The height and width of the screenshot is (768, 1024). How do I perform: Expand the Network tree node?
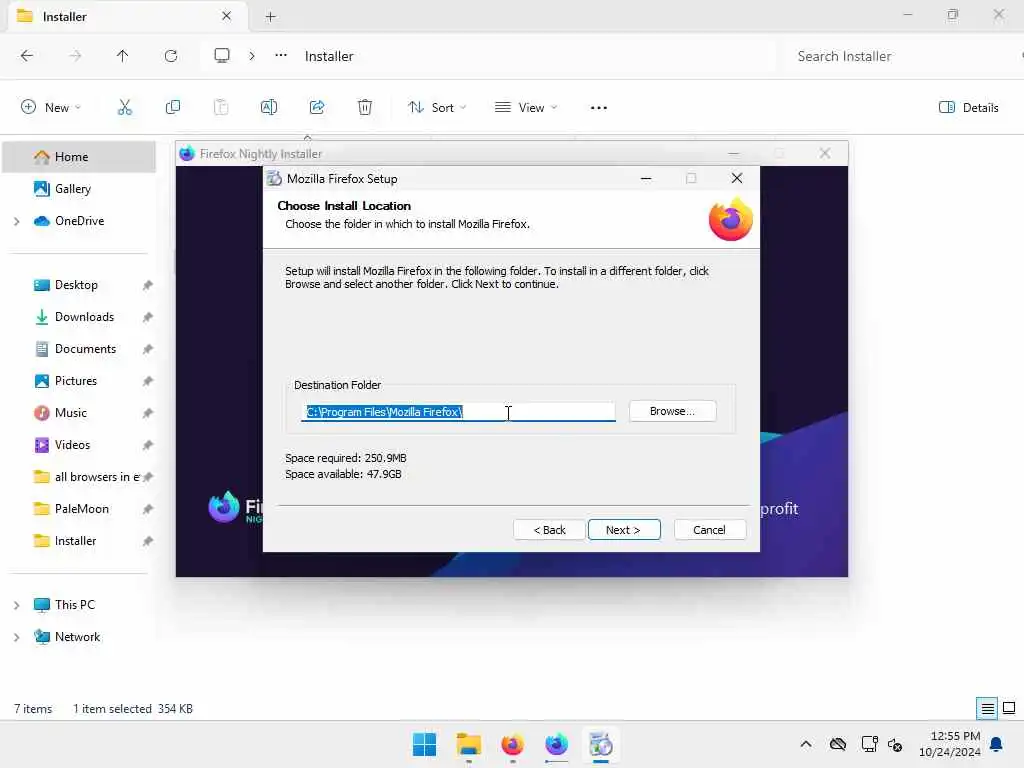click(17, 637)
